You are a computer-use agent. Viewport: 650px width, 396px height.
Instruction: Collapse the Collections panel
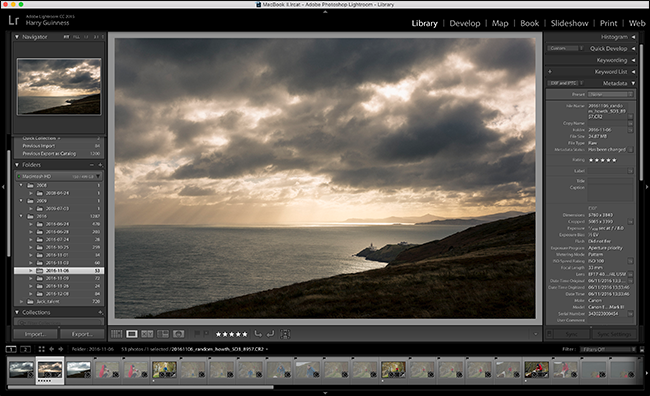17,312
